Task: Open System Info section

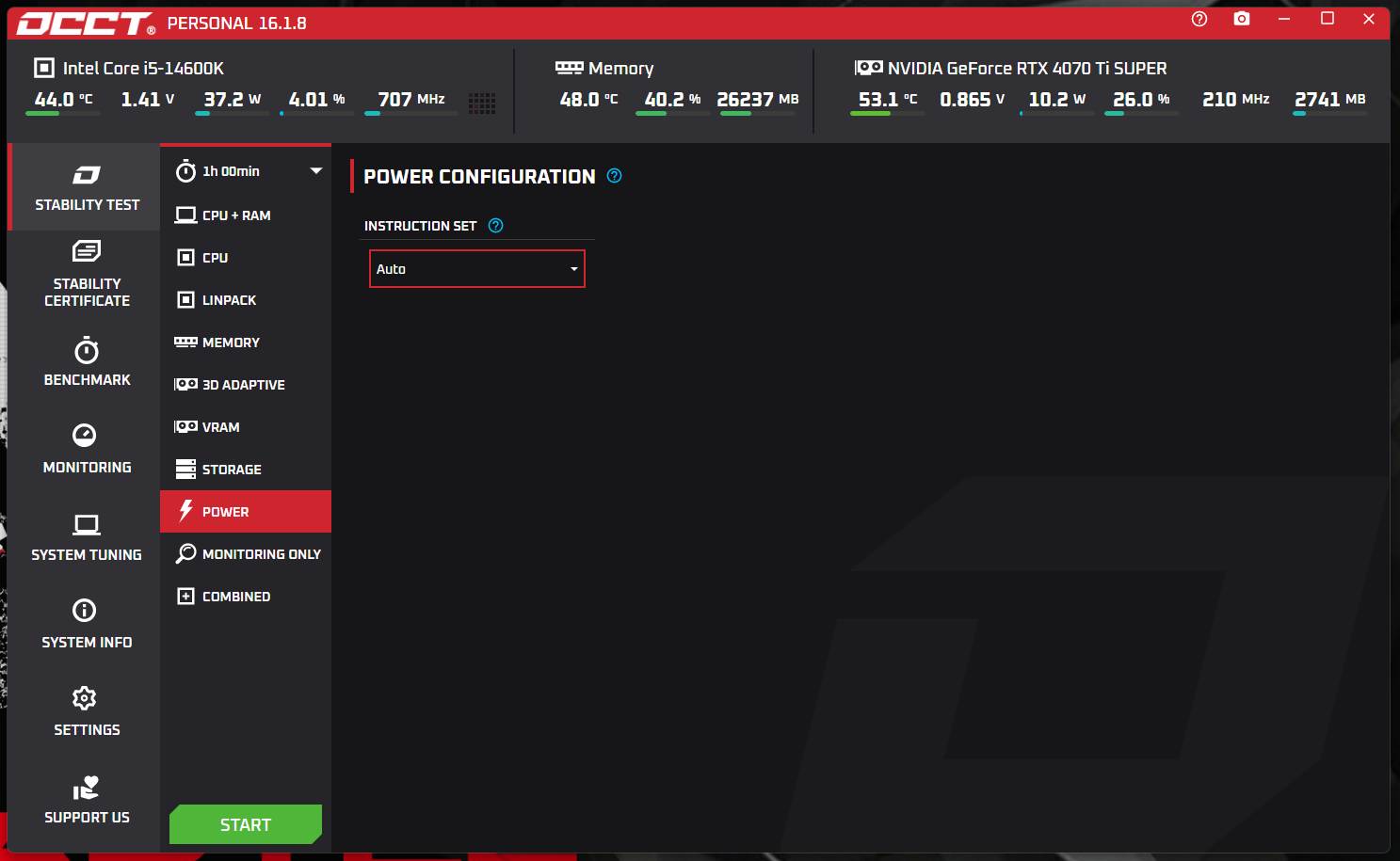Action: [85, 624]
